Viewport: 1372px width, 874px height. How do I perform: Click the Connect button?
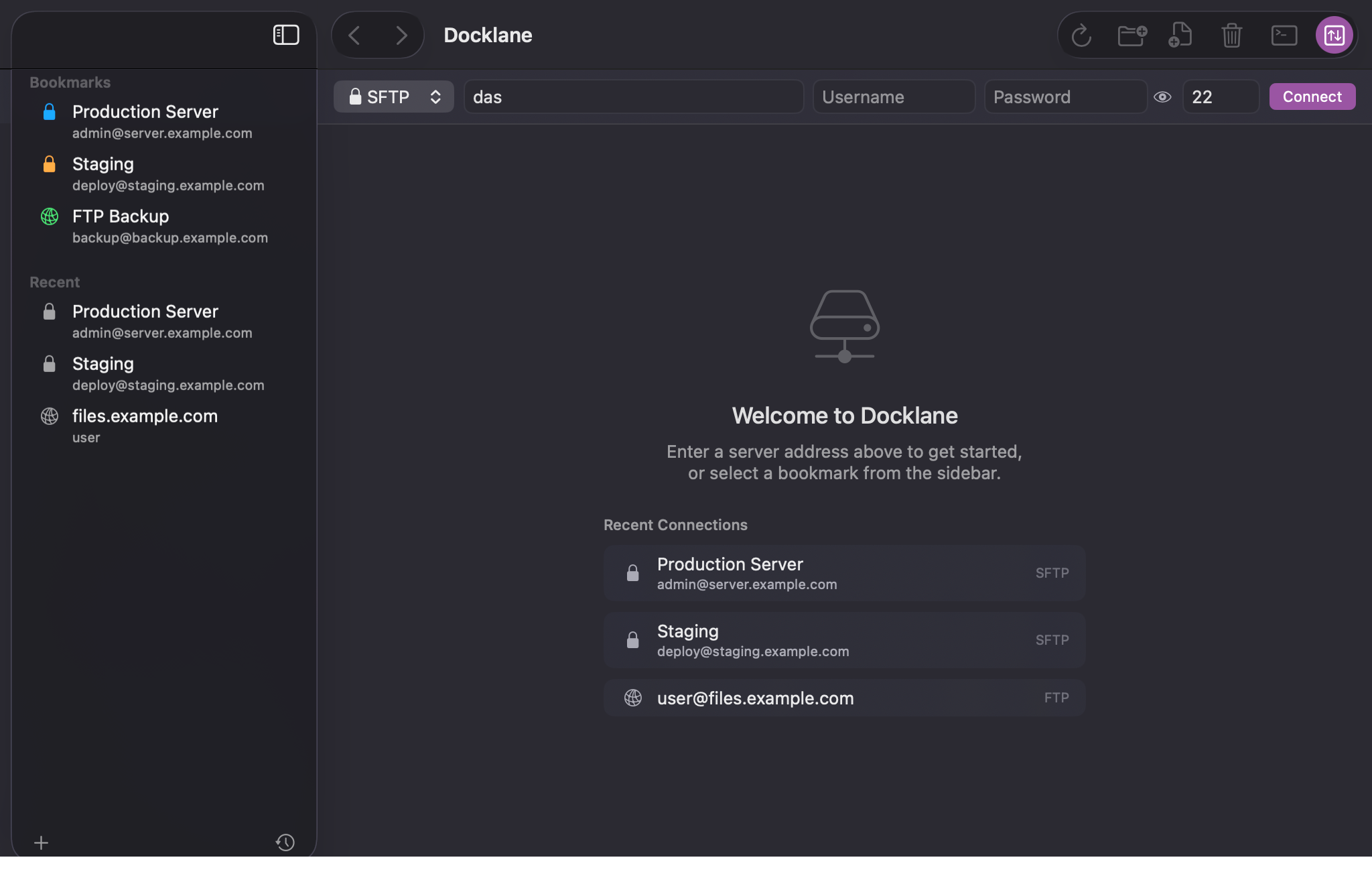coord(1312,97)
